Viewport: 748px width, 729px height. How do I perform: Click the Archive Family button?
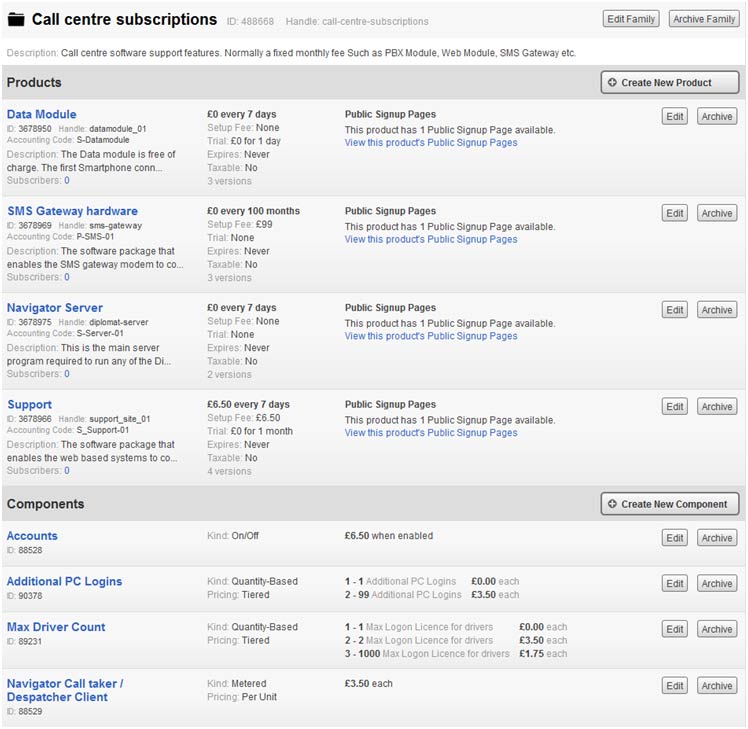[x=704, y=19]
